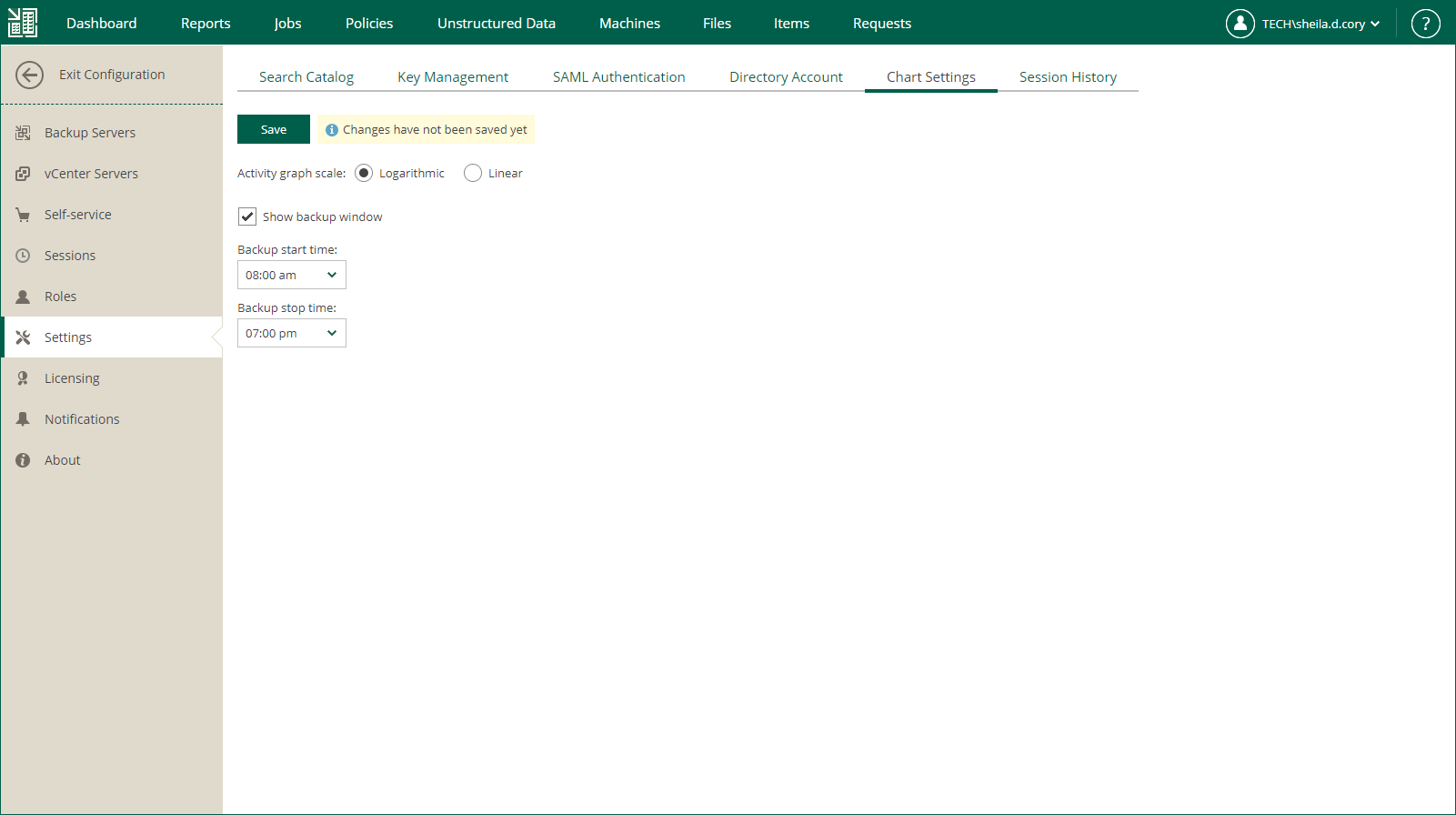Open Jobs in top menu
This screenshot has width=1456, height=815.
tap(287, 24)
